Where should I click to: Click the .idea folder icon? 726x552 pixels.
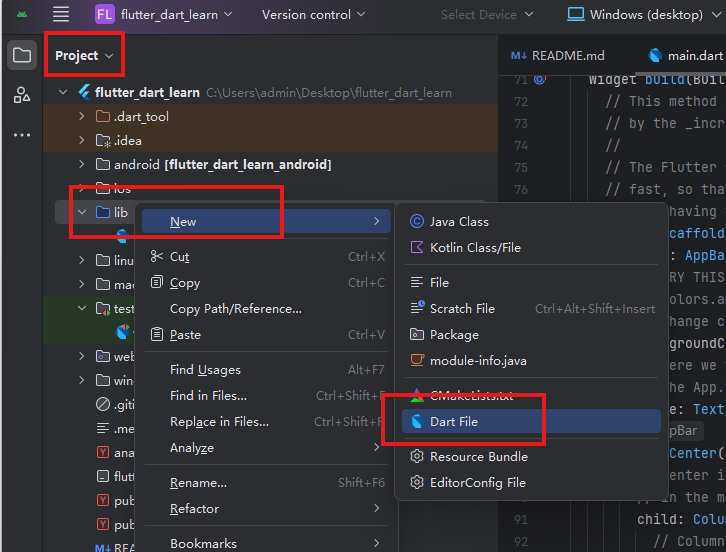coord(103,140)
